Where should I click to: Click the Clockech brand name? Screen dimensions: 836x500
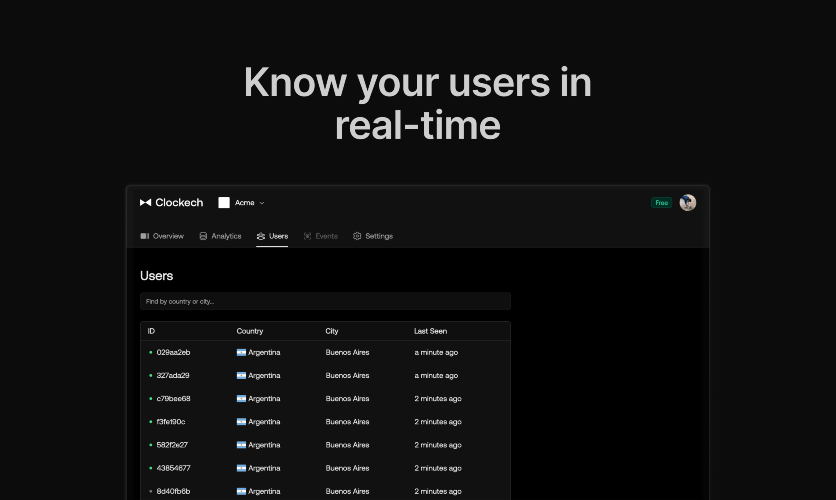point(179,203)
